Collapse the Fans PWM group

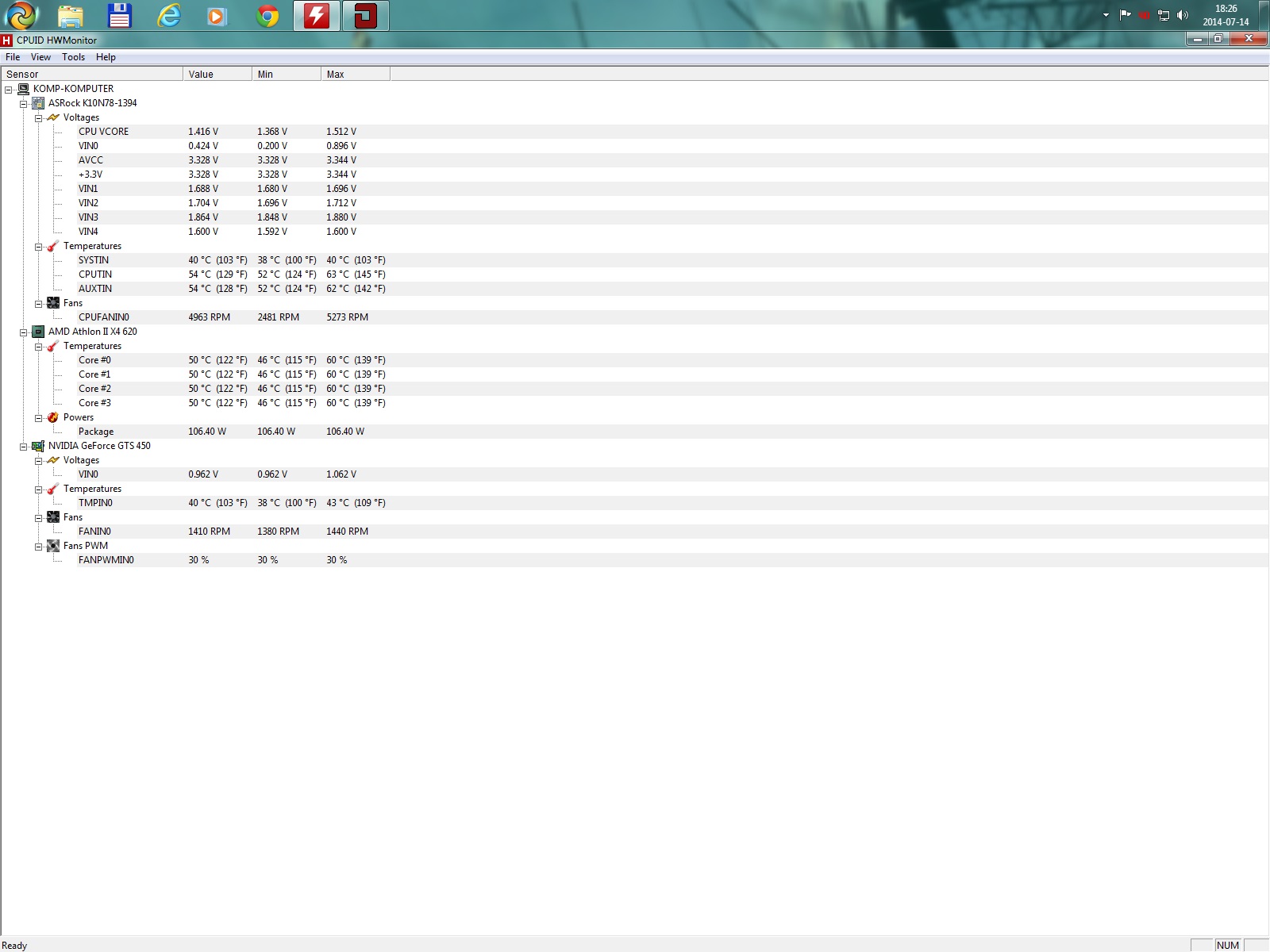38,547
